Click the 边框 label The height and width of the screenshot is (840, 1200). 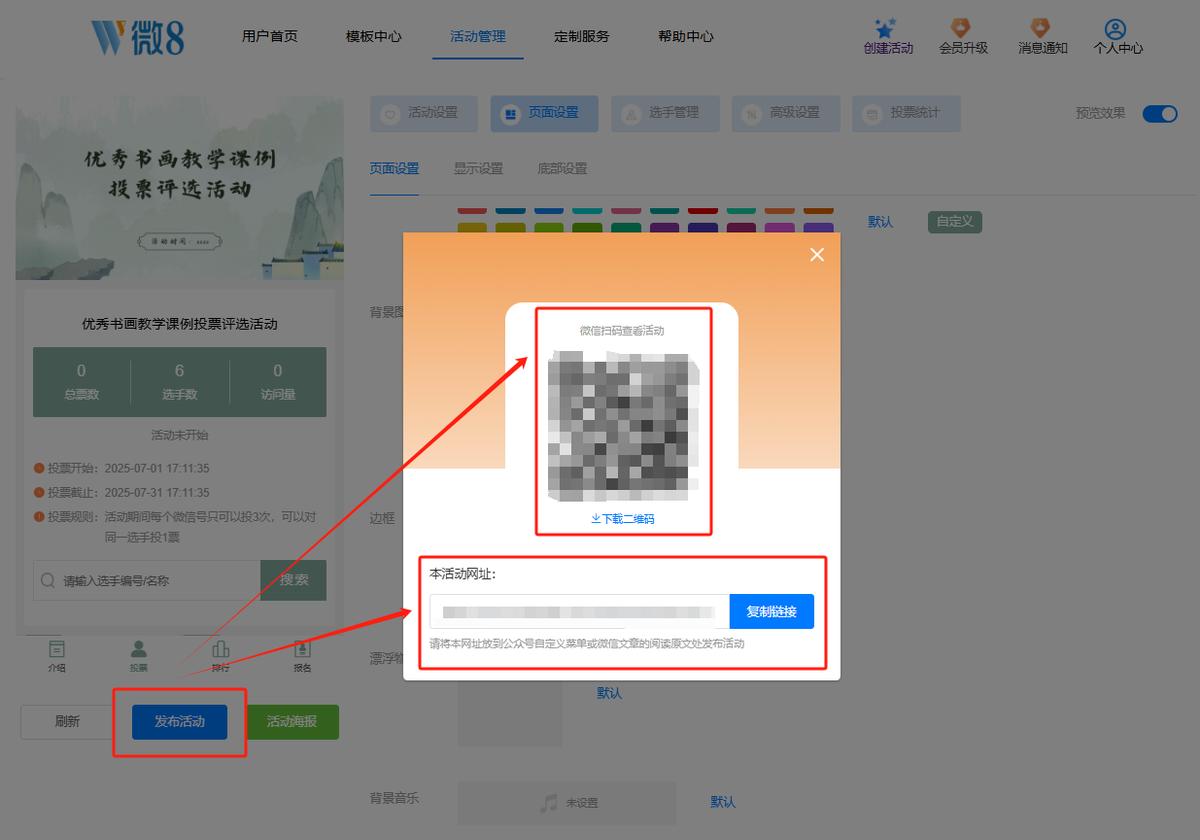click(382, 518)
